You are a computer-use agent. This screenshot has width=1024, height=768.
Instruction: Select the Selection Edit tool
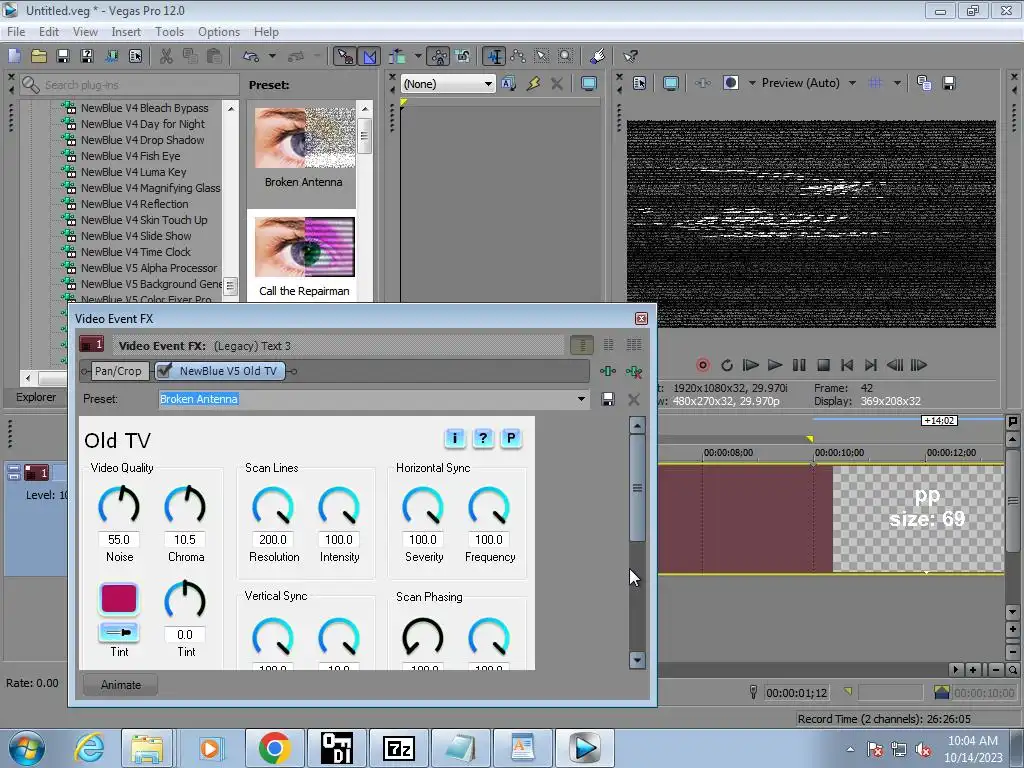(x=541, y=56)
